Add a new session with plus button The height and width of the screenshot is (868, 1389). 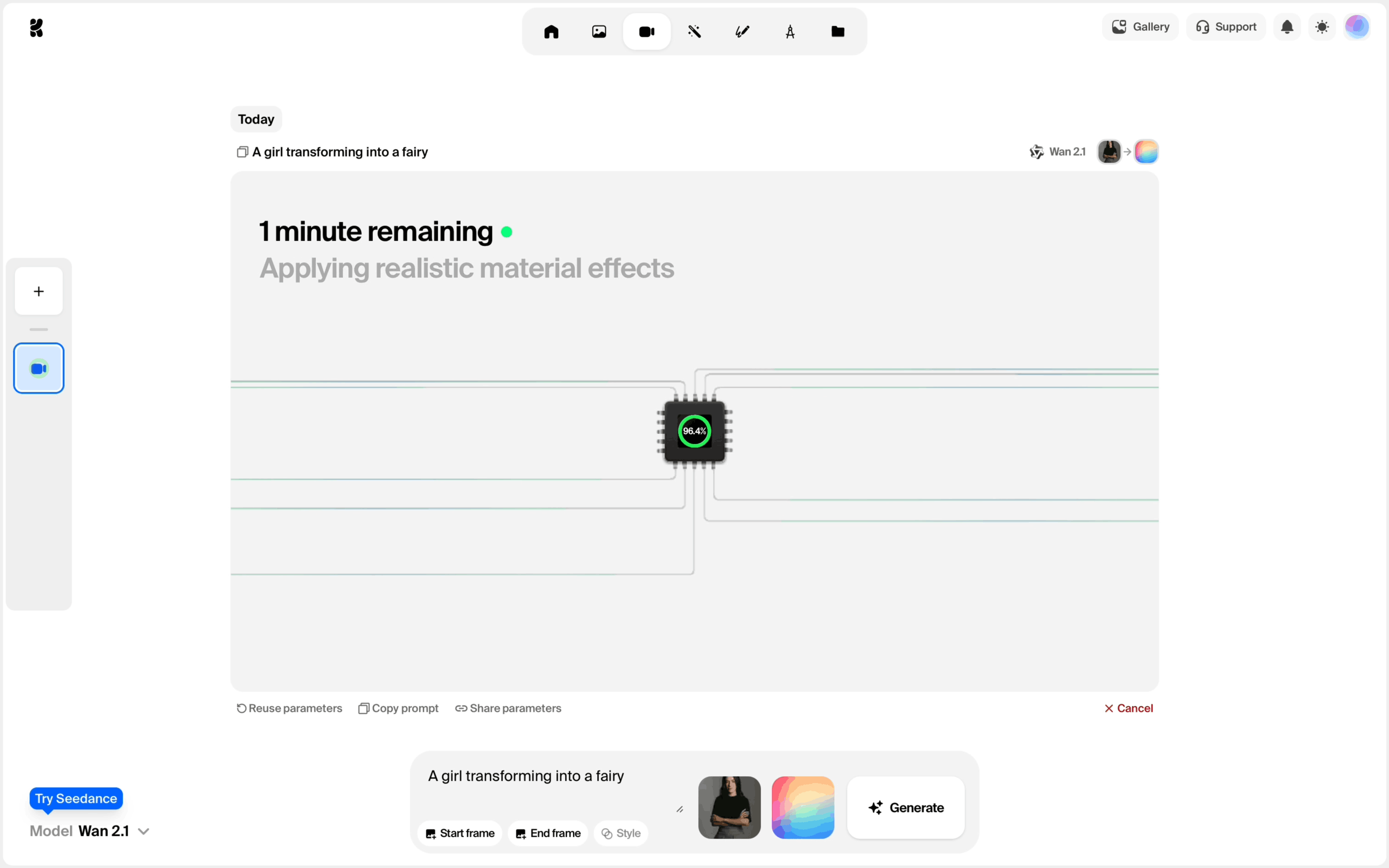coord(39,291)
